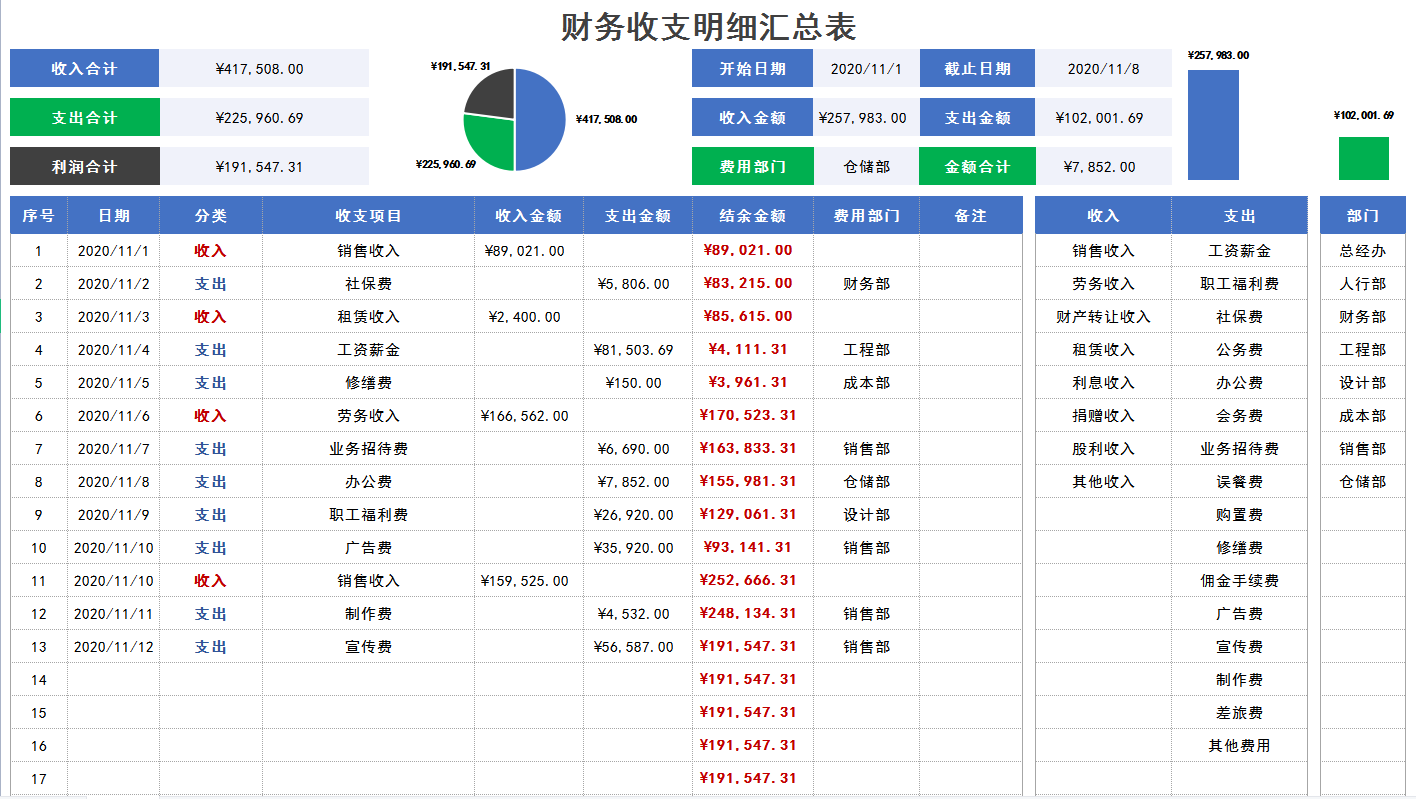Click the 收支项目 column header
1416x799 pixels.
(368, 215)
